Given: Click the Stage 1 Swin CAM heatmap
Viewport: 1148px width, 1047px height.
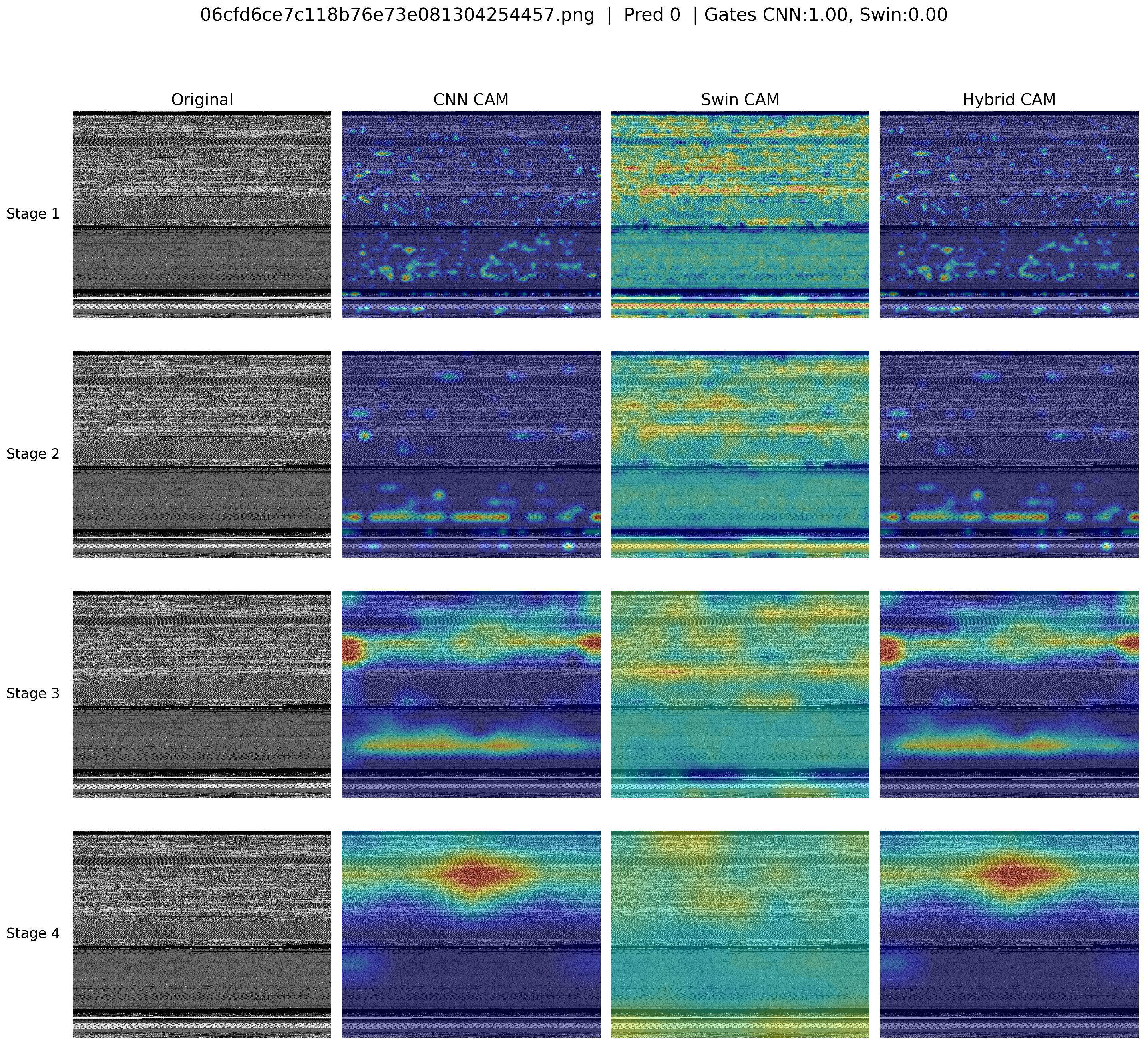Looking at the screenshot, I should (740, 214).
